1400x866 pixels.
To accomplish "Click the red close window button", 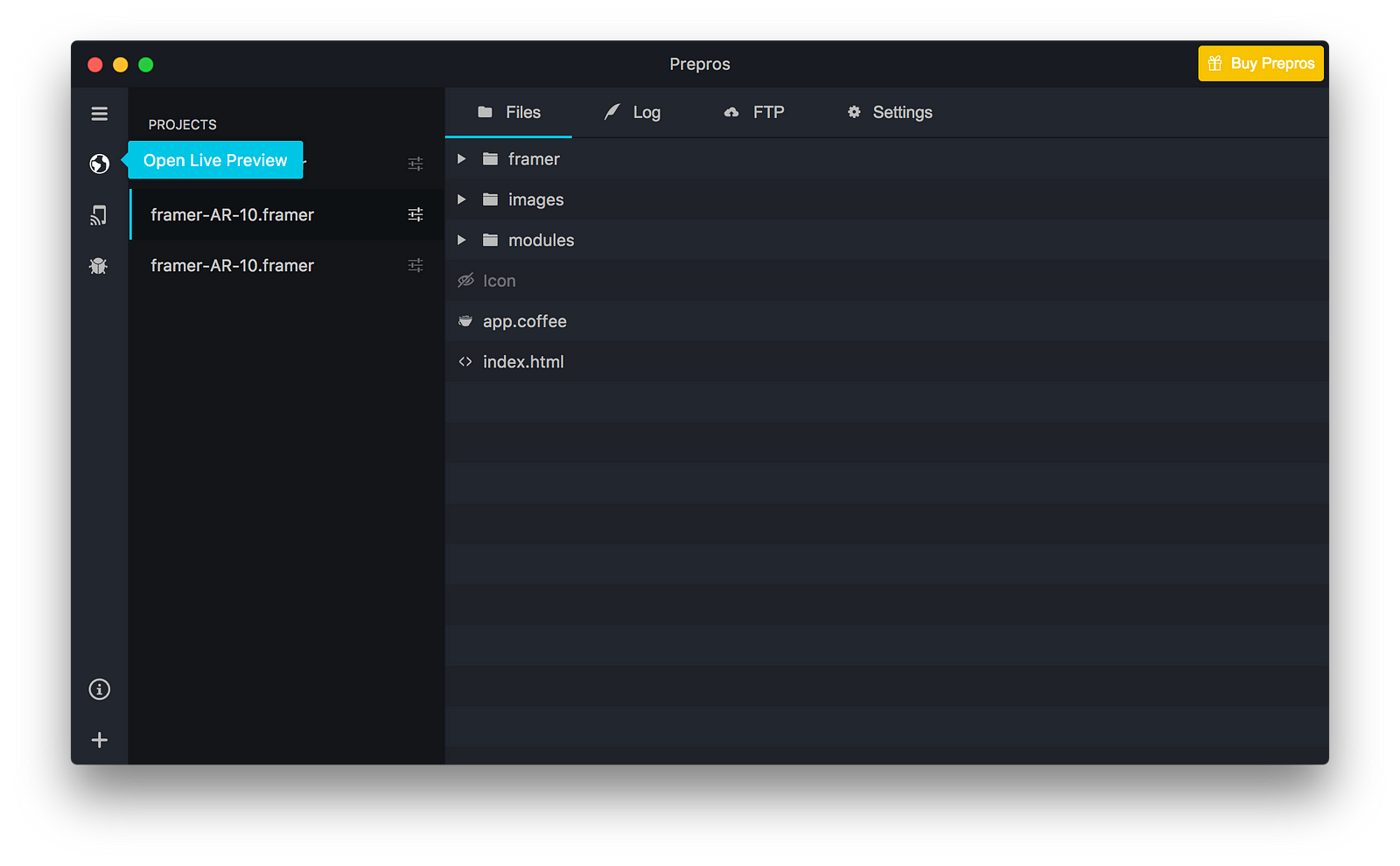I will click(x=95, y=65).
